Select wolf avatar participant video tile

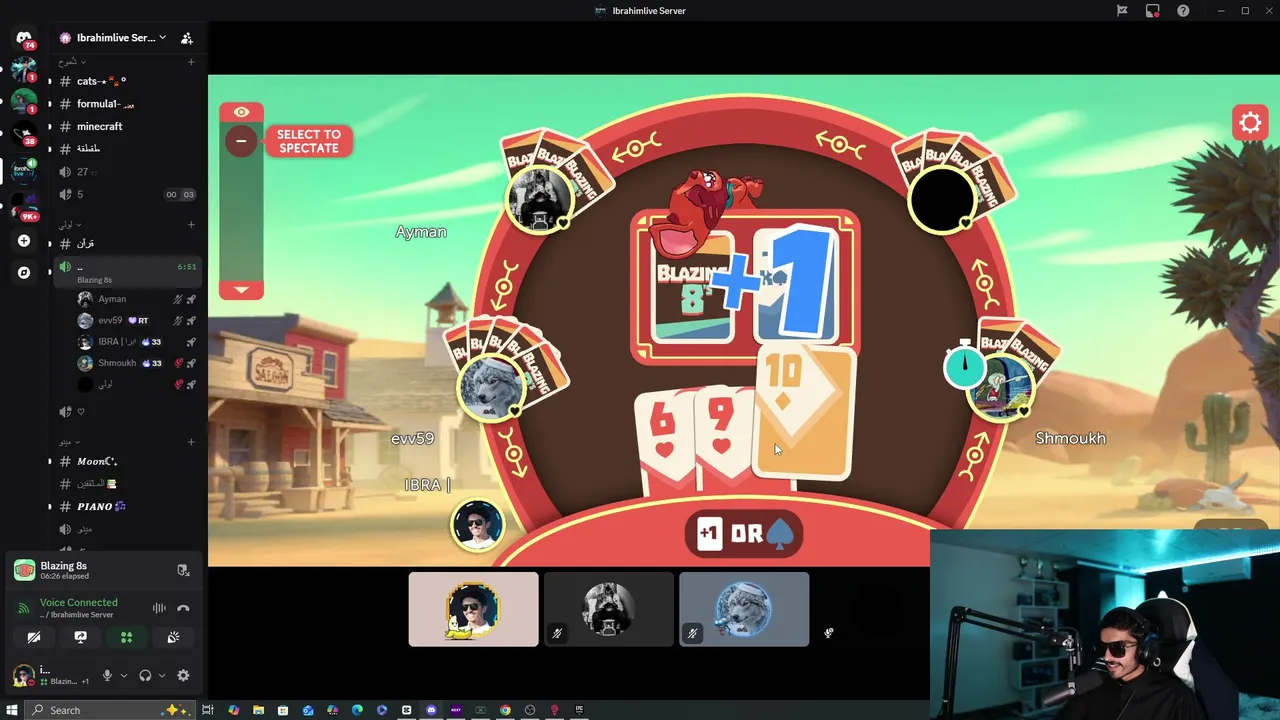[x=744, y=609]
